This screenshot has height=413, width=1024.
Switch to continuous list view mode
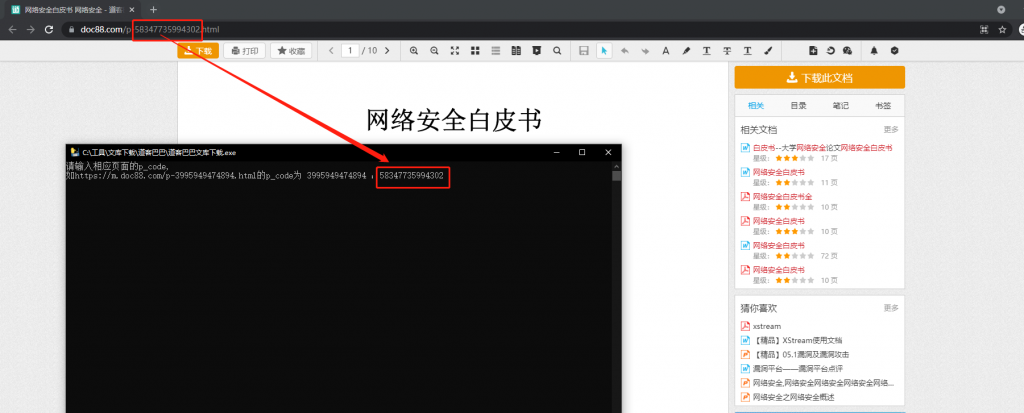tap(496, 51)
